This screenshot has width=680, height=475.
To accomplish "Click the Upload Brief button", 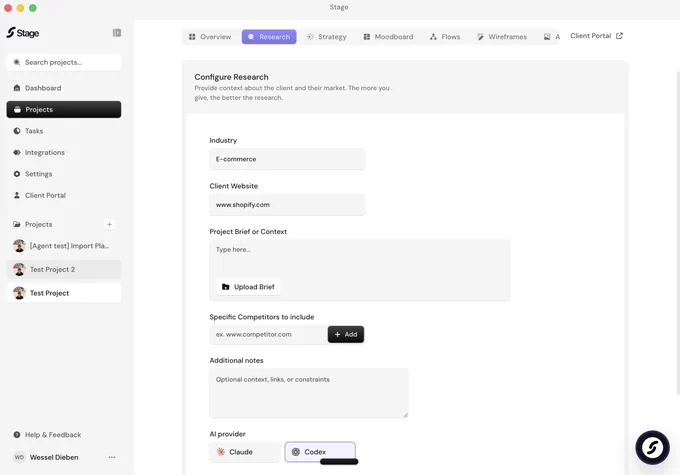I will coord(248,287).
